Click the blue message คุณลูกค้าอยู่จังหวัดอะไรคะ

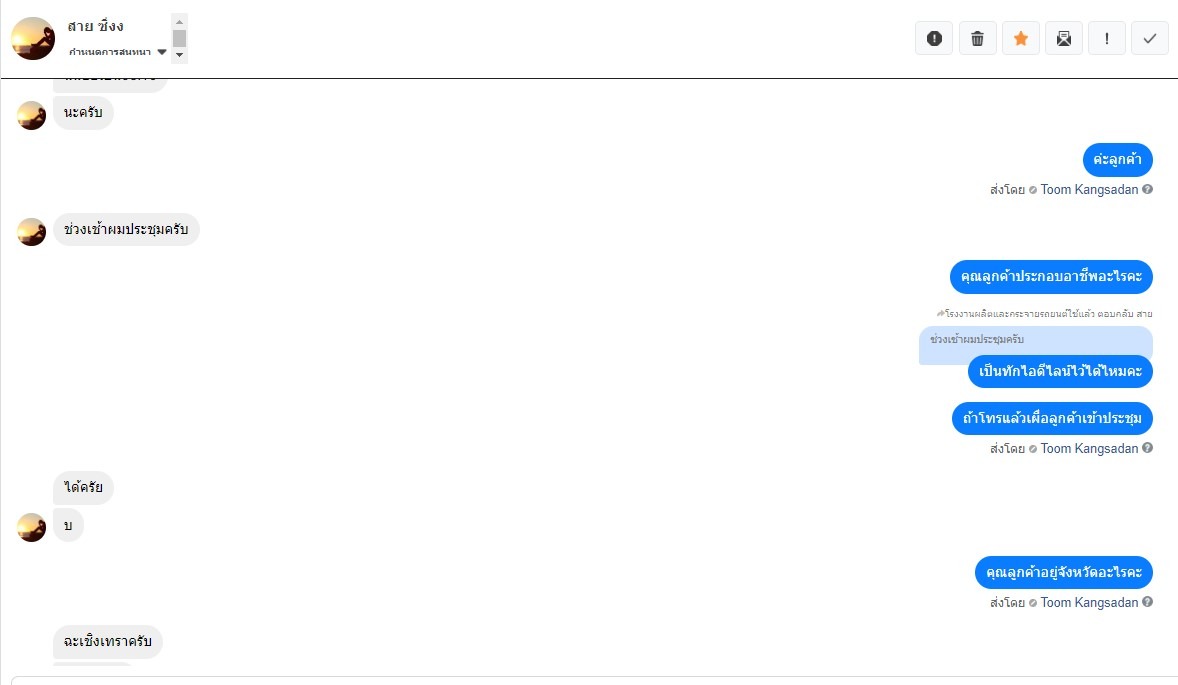click(1064, 573)
